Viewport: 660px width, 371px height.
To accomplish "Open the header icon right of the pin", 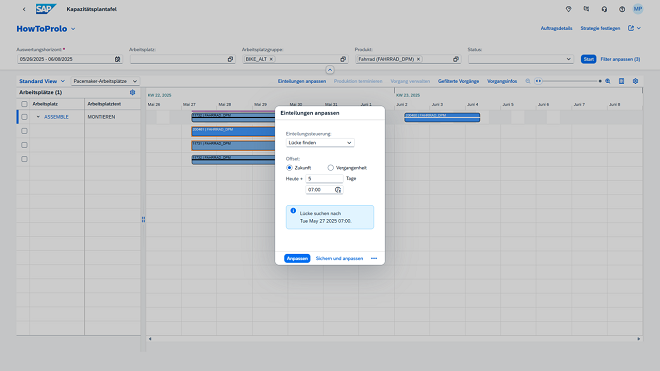I will 586,9.
